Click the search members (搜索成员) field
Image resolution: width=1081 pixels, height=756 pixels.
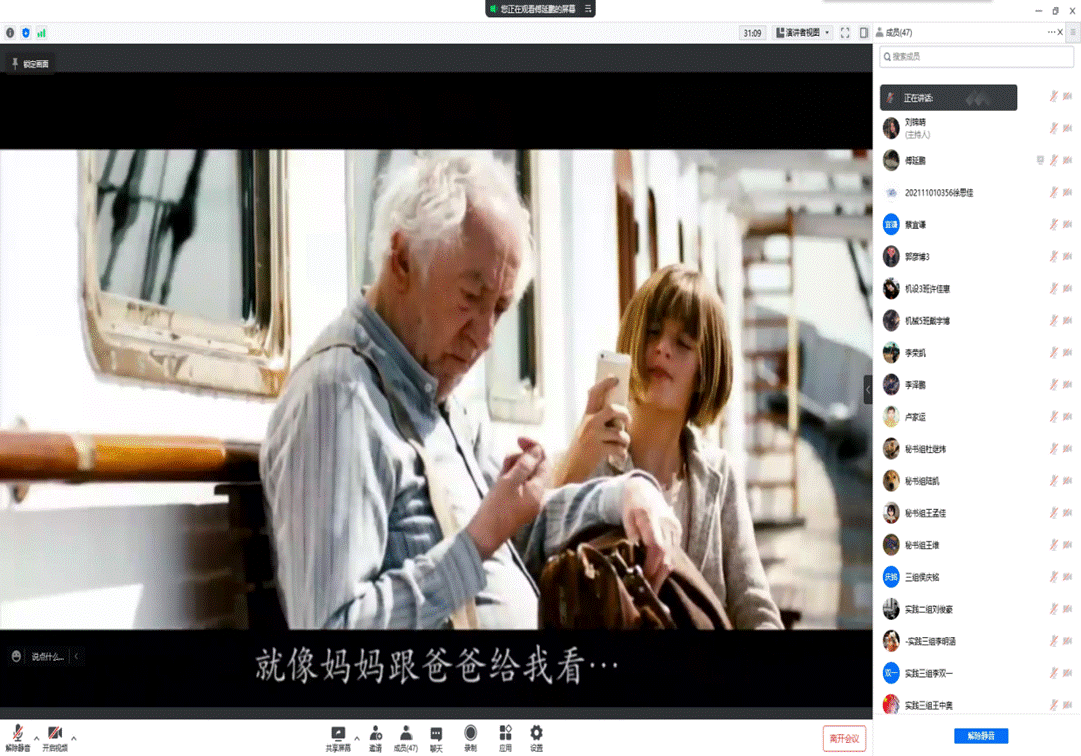976,57
